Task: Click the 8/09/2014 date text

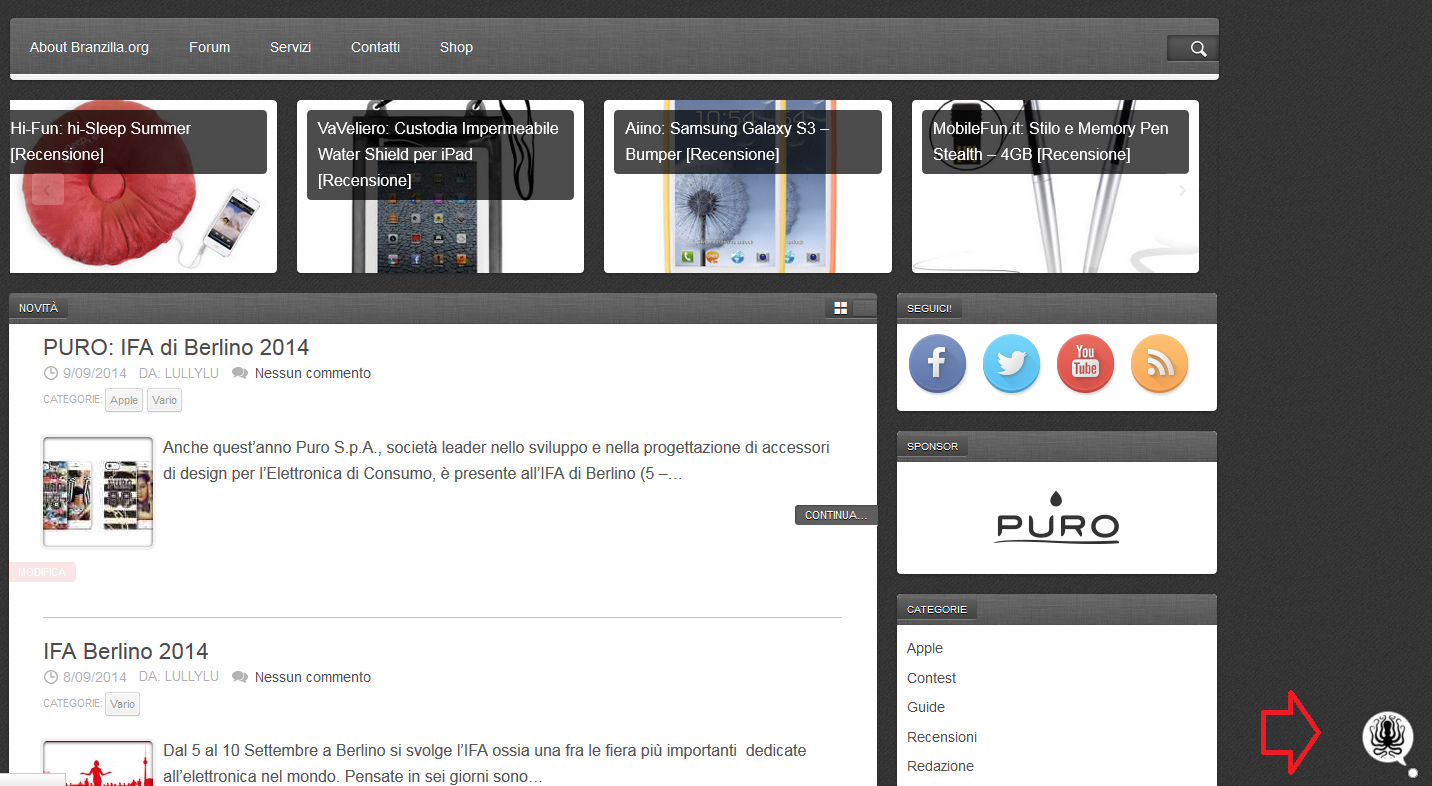Action: click(95, 677)
